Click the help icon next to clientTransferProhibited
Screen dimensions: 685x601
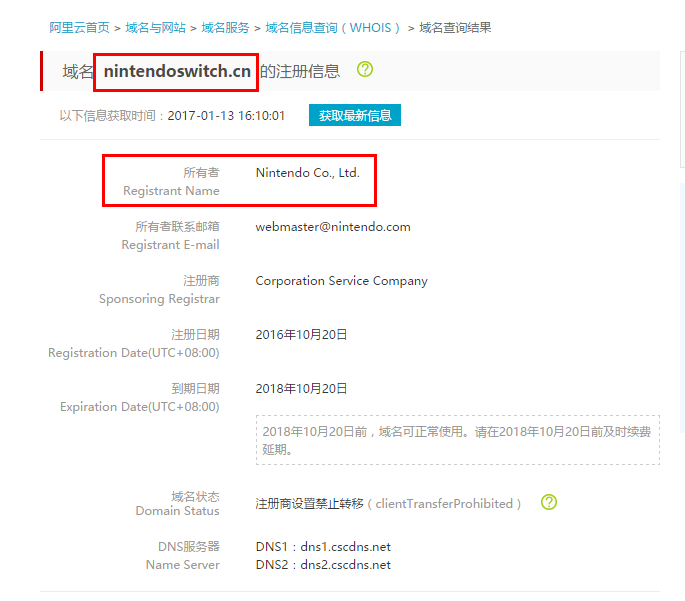549,502
